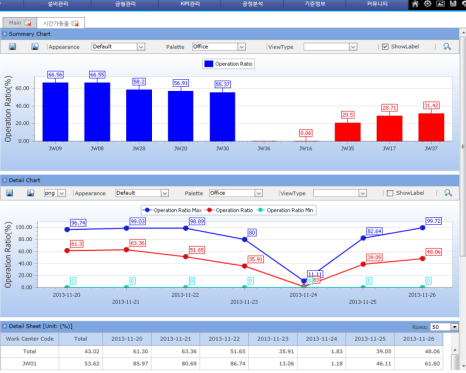Click the magnifier icon in Summary Chart toolbar
The image size is (466, 373).
(x=447, y=47)
